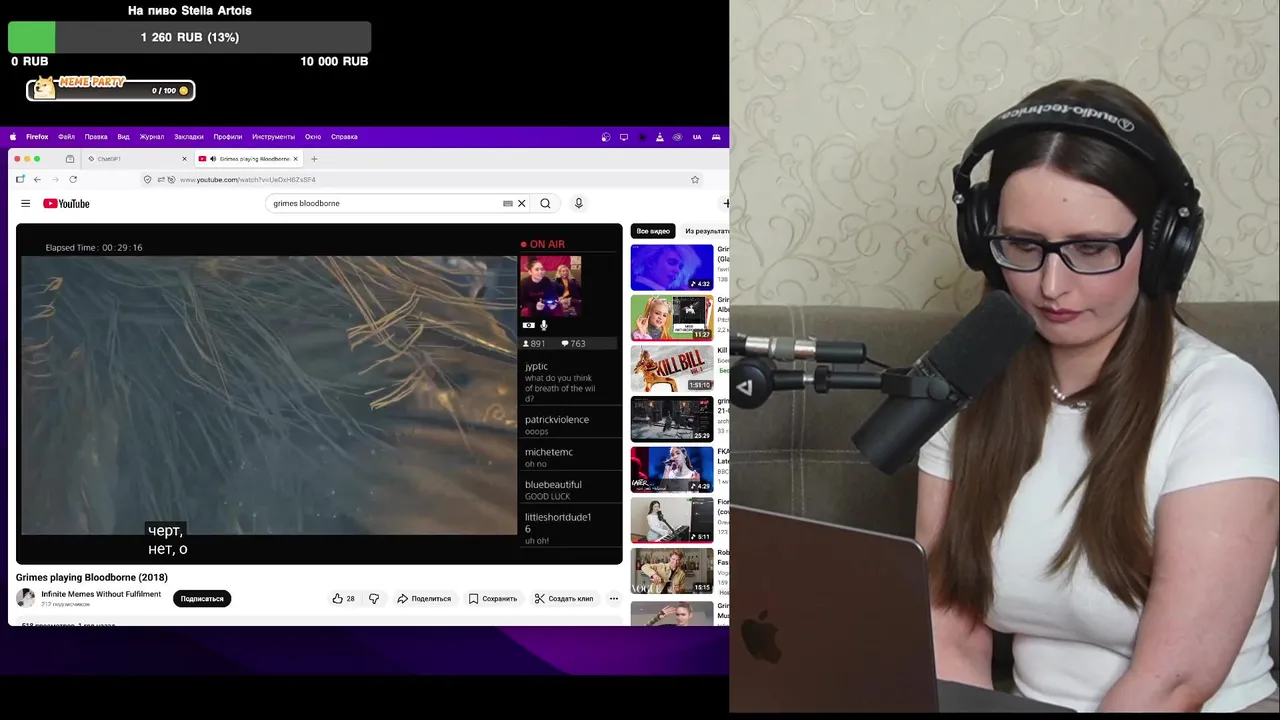Screen dimensions: 1280x720
Task: Click the screen mirroring menu bar icon
Action: (x=624, y=137)
